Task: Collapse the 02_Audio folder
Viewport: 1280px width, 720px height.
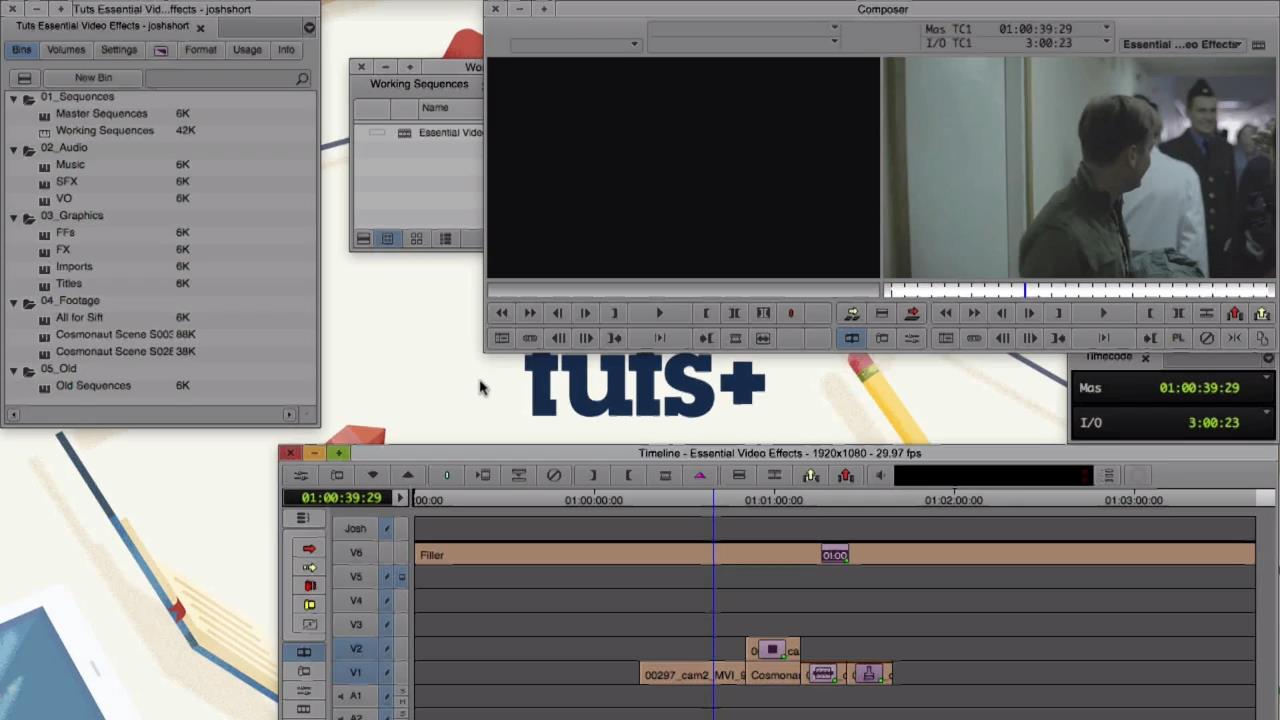Action: 14,148
